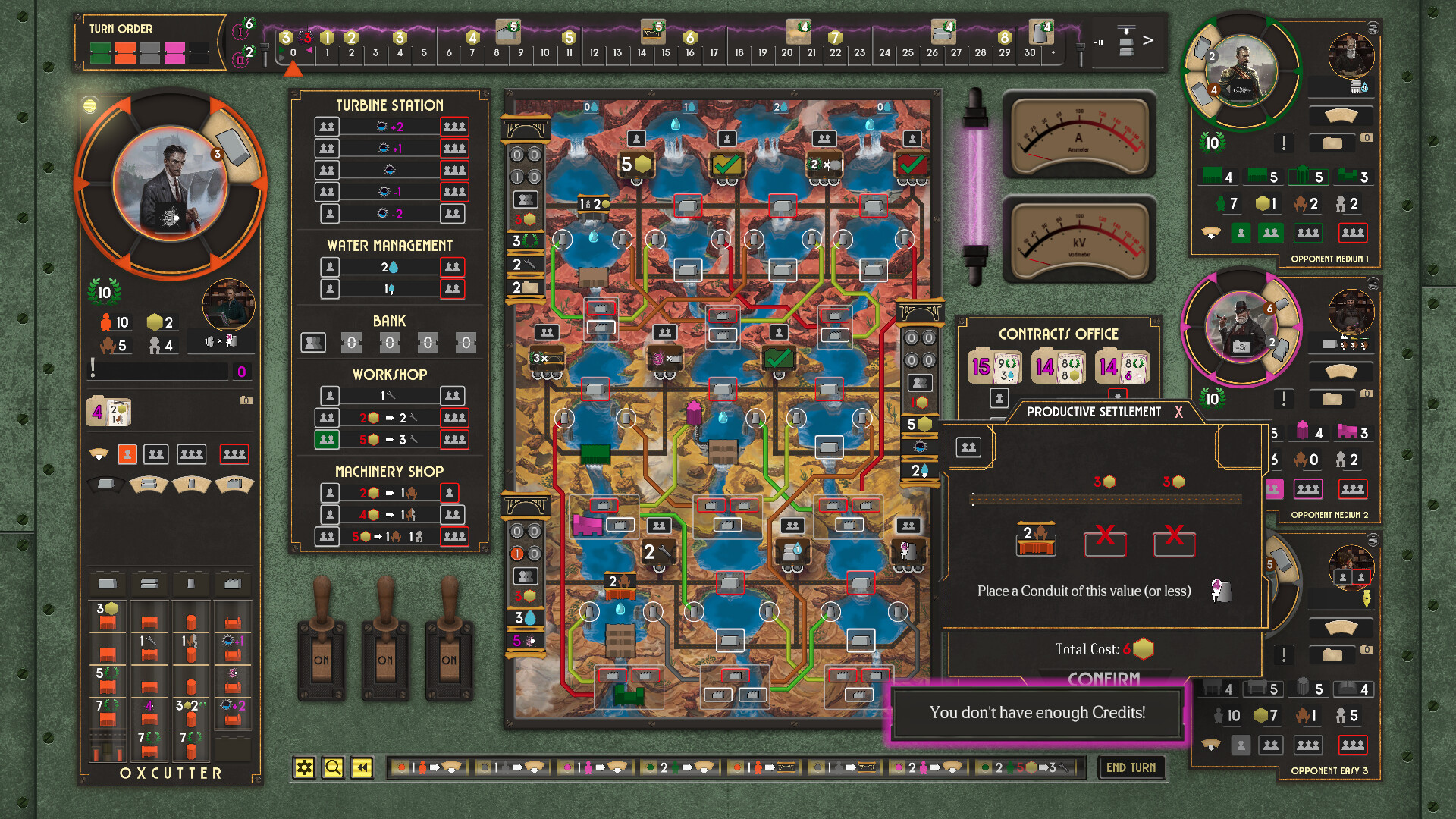The image size is (1456, 819).
Task: Click the 5-credit dam marker on map
Action: 635,165
